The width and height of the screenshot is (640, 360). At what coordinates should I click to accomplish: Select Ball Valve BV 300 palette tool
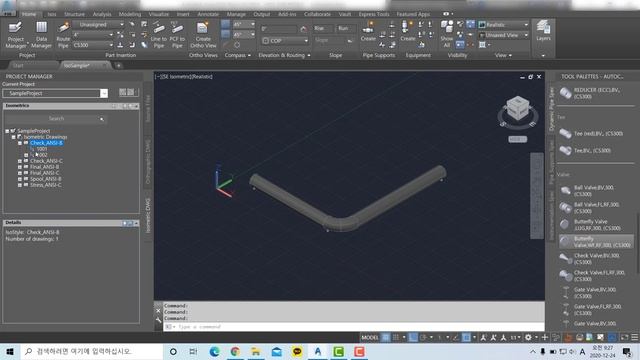coord(595,191)
